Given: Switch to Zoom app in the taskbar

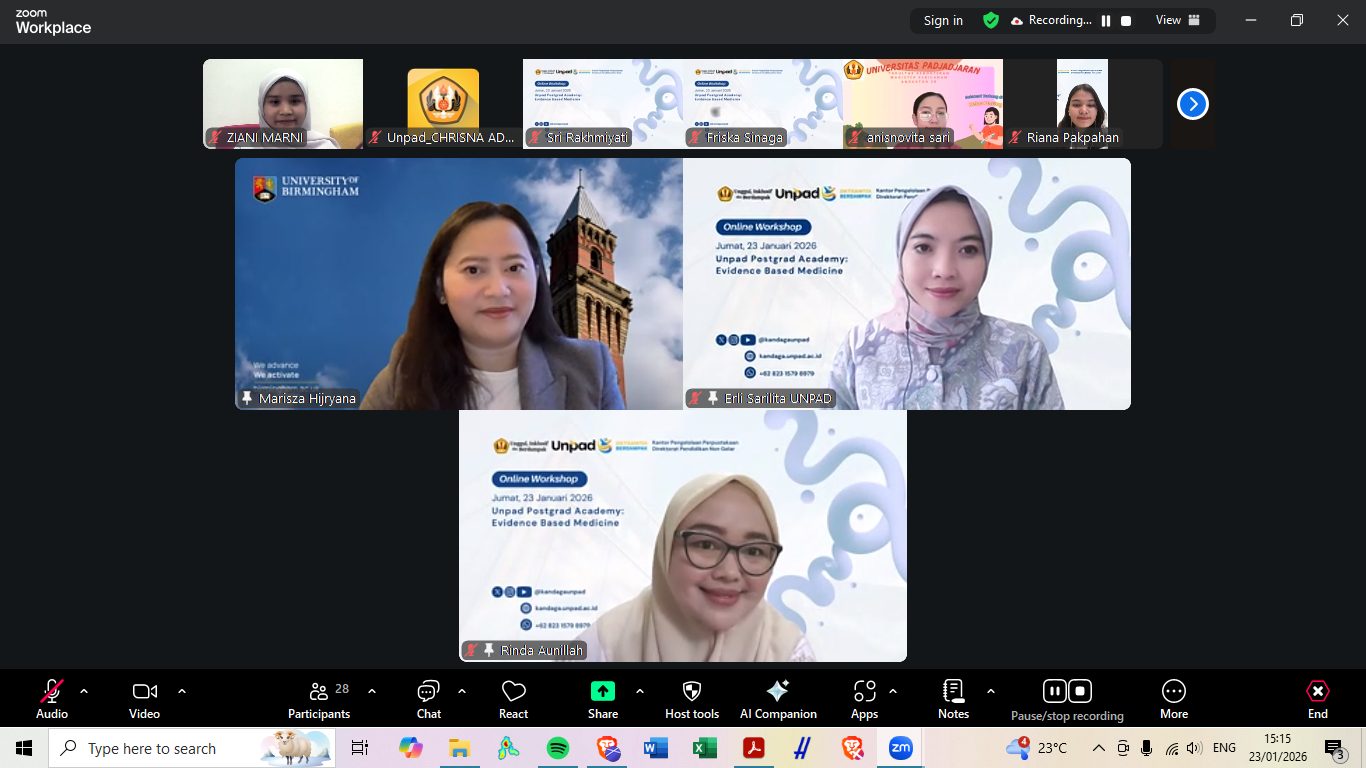Looking at the screenshot, I should coord(901,748).
